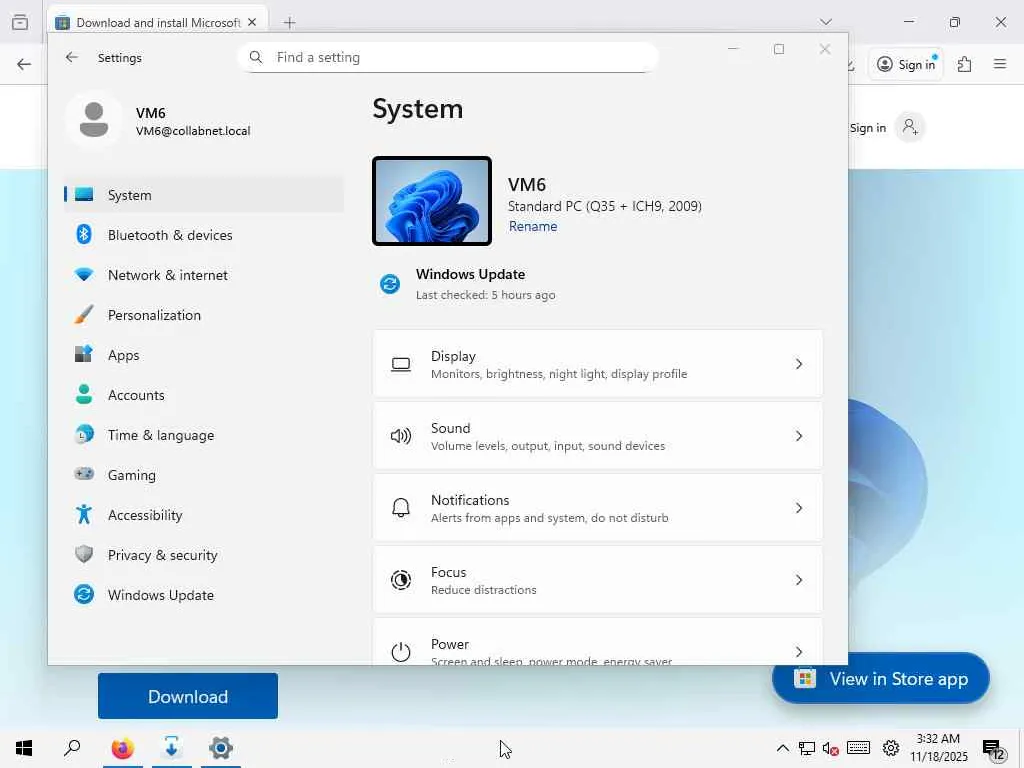Open the Apps settings category
This screenshot has width=1024, height=768.
pos(204,355)
